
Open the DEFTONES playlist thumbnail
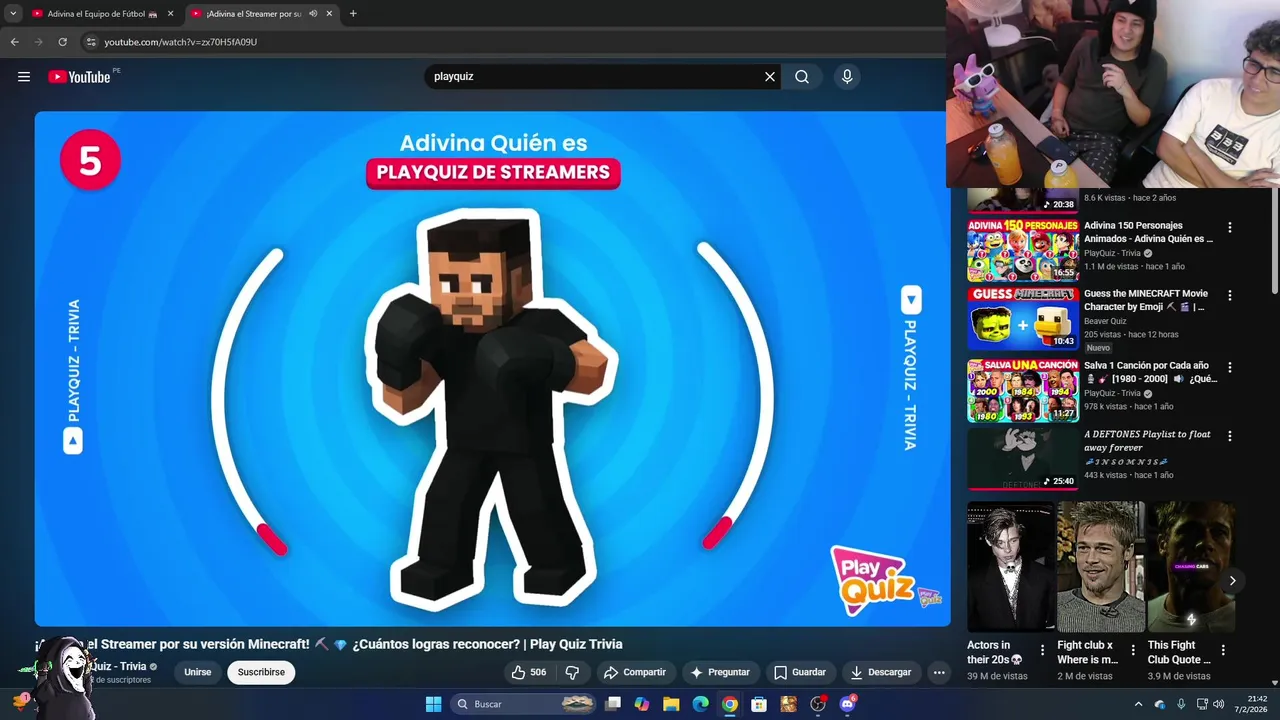[x=1022, y=459]
